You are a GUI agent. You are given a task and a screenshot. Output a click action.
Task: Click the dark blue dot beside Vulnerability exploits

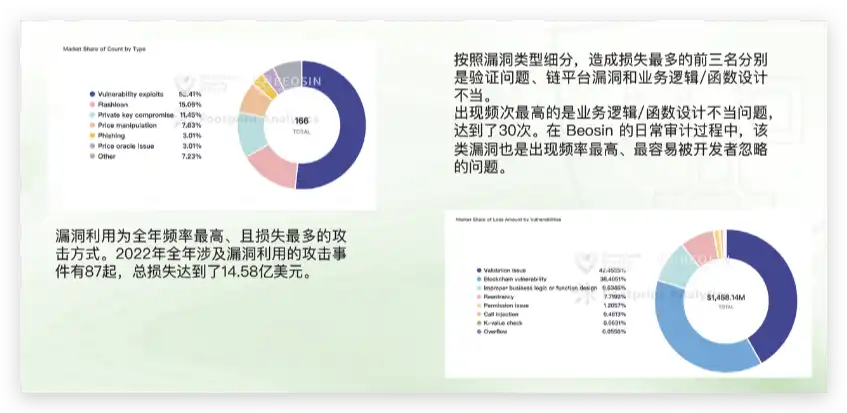93,94
